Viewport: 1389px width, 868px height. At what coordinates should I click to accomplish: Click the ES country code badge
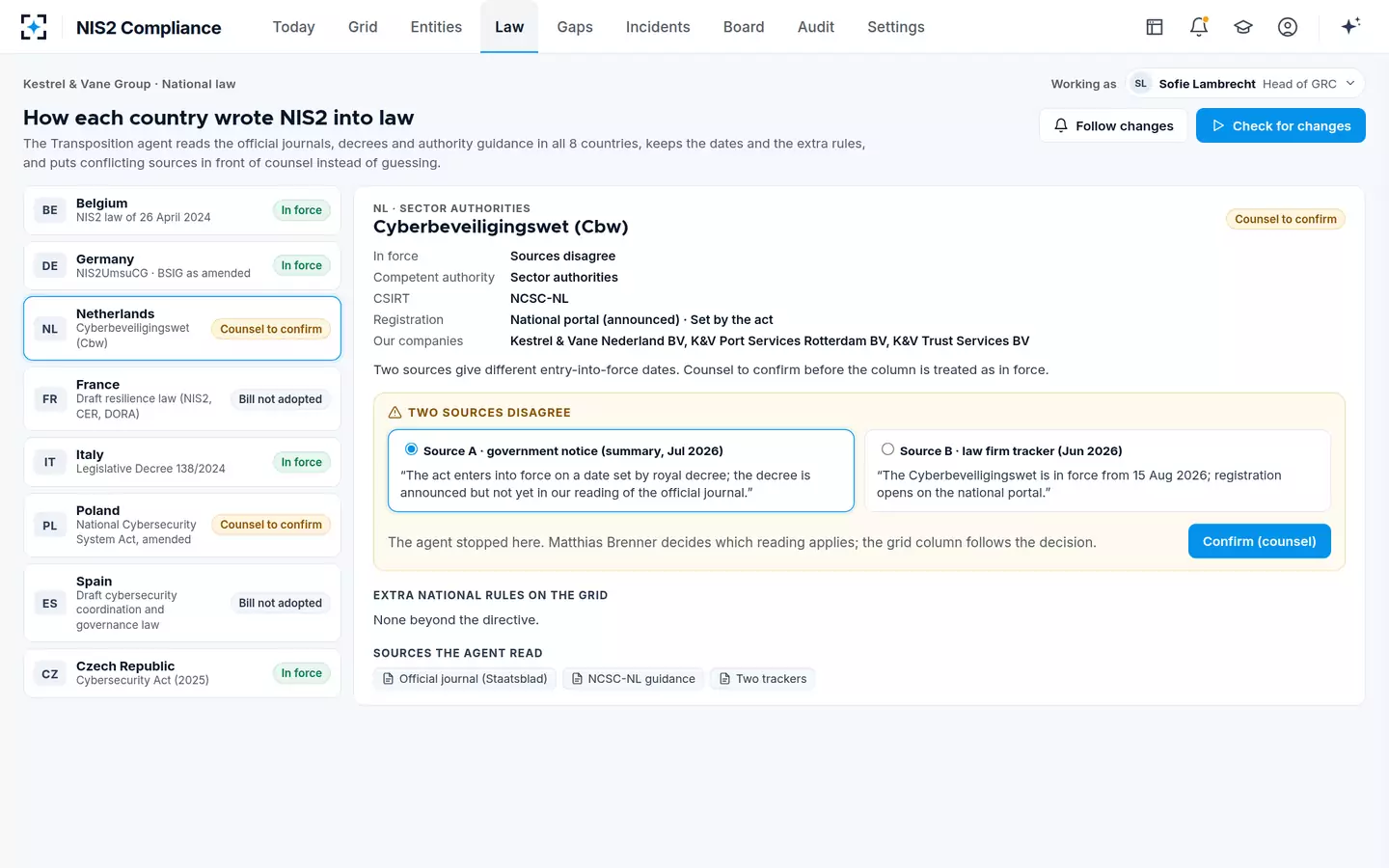click(x=50, y=604)
